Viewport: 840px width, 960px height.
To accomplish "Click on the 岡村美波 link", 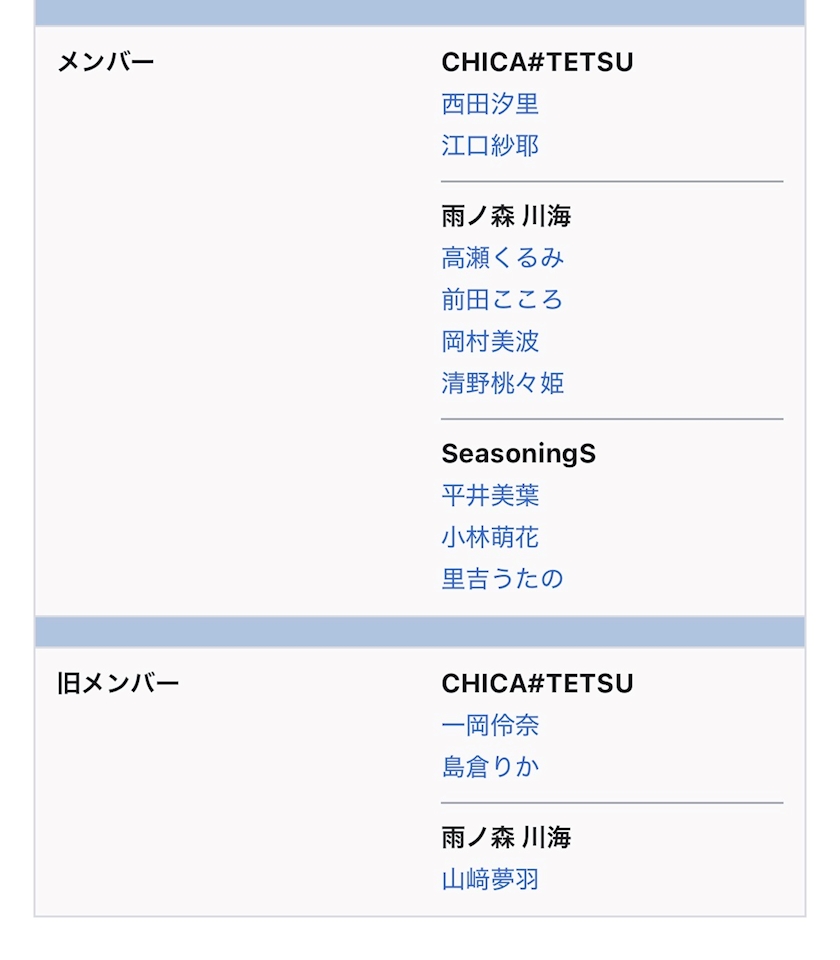I will click(x=490, y=341).
